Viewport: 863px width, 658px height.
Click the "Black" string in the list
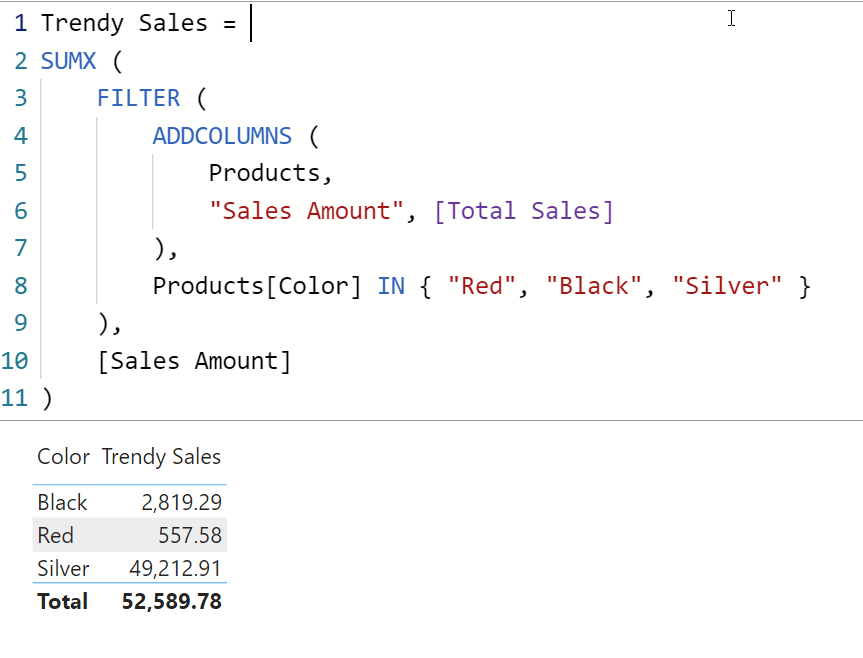594,286
